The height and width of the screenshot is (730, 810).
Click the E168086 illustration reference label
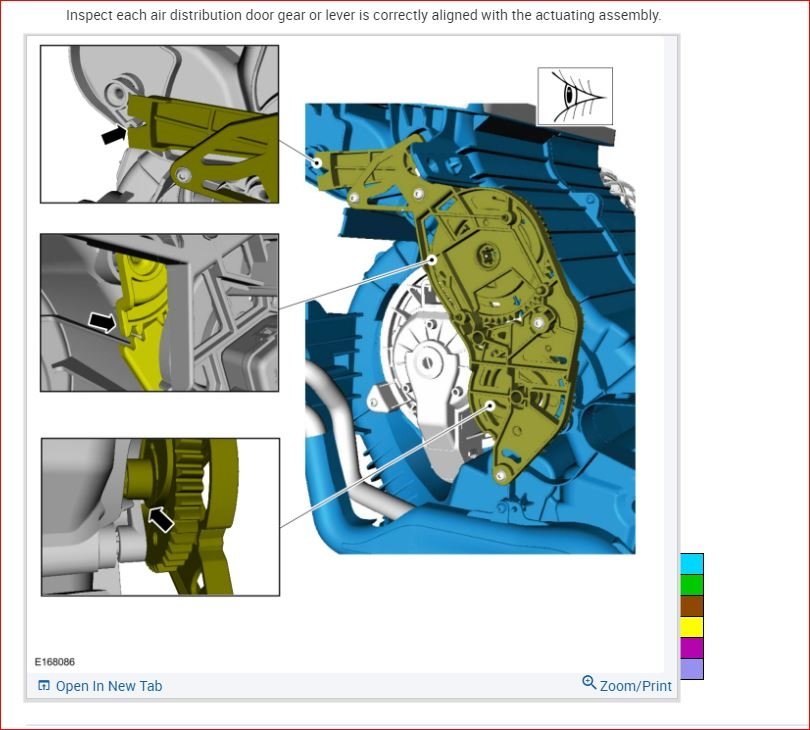click(55, 662)
